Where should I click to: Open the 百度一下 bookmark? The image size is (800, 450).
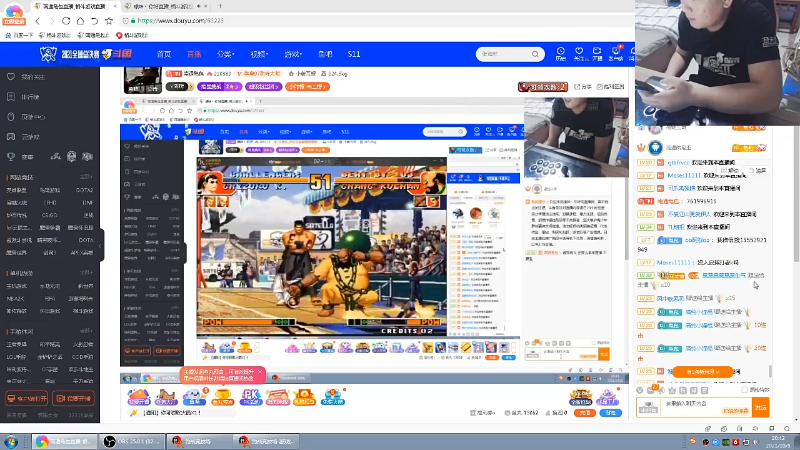click(19, 35)
